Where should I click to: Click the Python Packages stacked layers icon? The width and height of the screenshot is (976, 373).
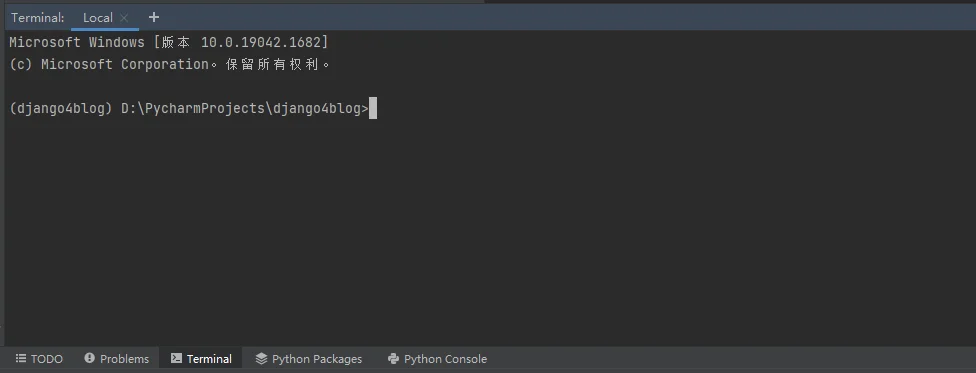tap(261, 358)
